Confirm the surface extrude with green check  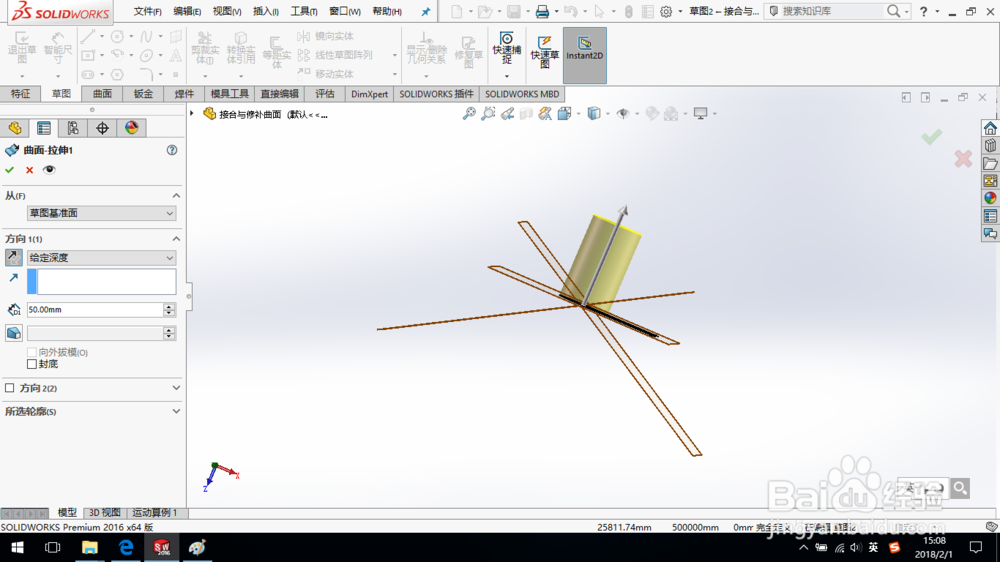[10, 170]
